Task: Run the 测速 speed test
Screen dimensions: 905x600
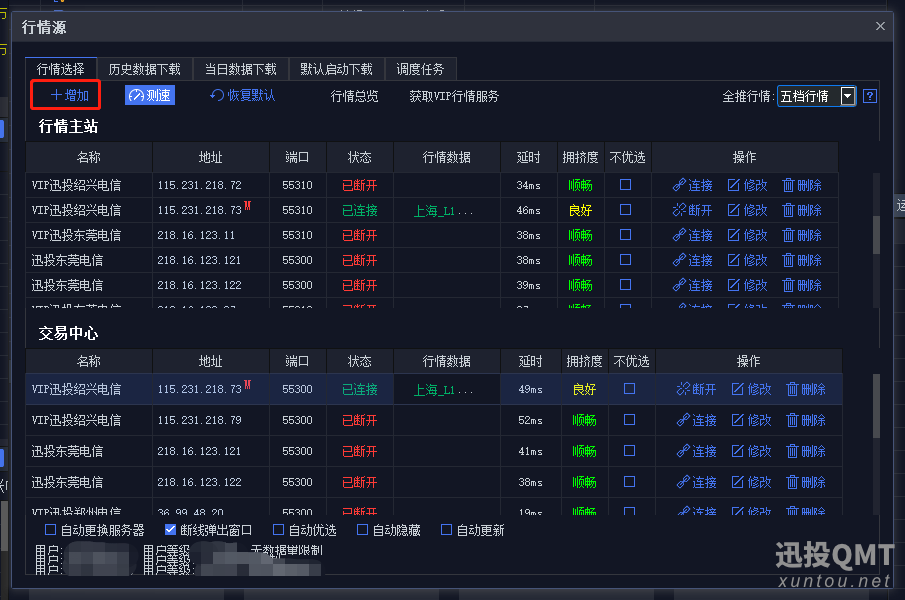Action: (x=150, y=95)
